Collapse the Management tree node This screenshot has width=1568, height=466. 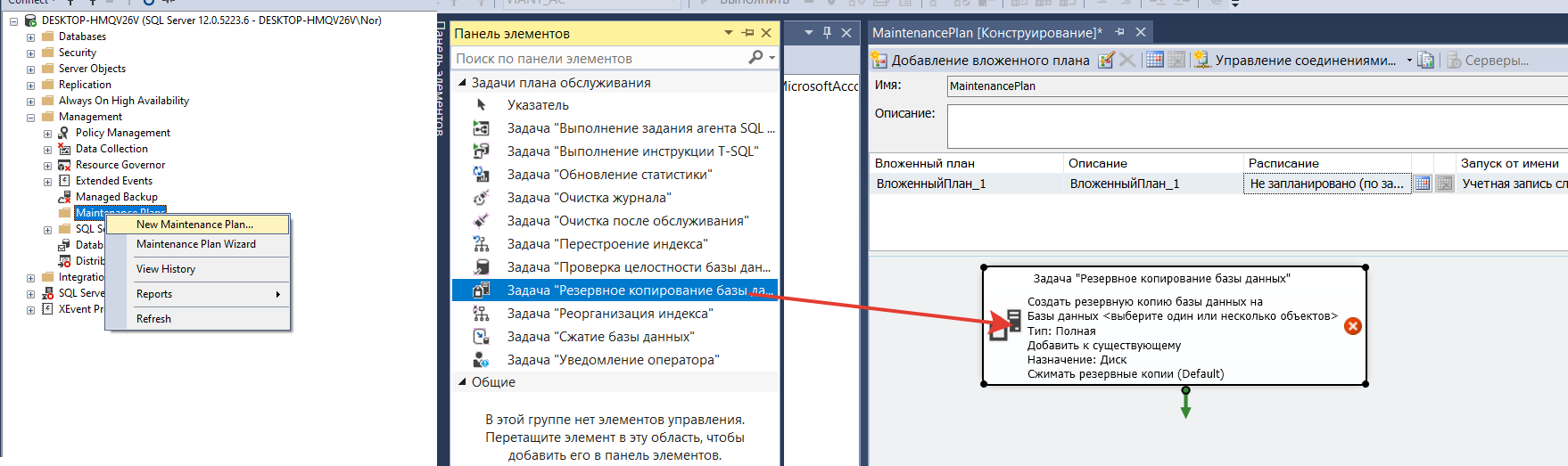(30, 118)
